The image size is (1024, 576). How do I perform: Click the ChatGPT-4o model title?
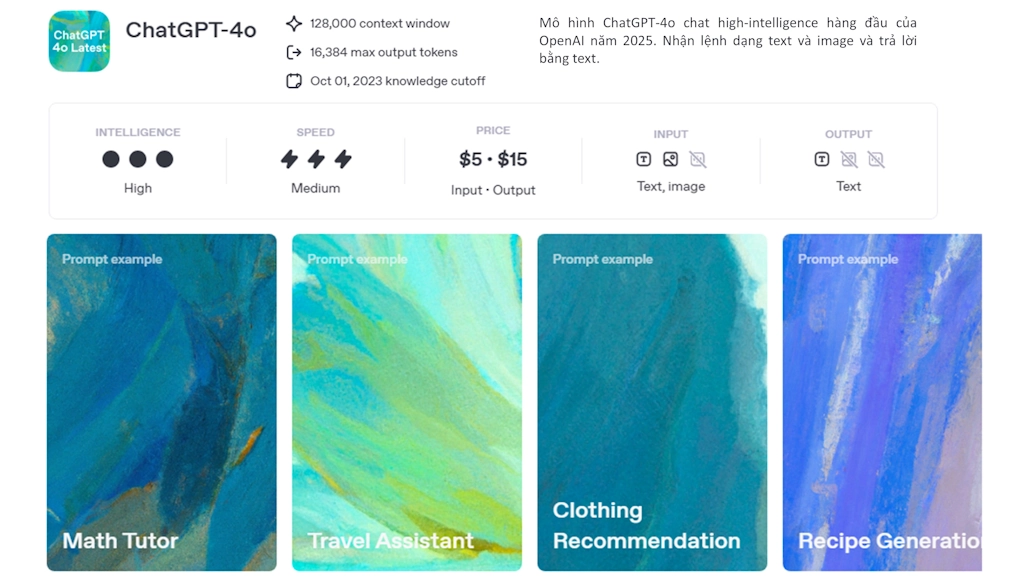coord(191,30)
